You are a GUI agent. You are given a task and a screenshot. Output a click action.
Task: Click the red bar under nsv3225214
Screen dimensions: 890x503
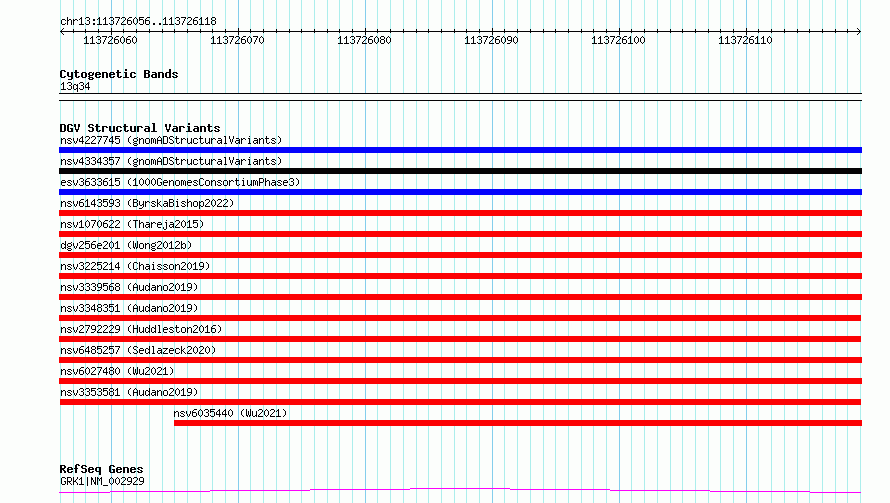[x=460, y=276]
